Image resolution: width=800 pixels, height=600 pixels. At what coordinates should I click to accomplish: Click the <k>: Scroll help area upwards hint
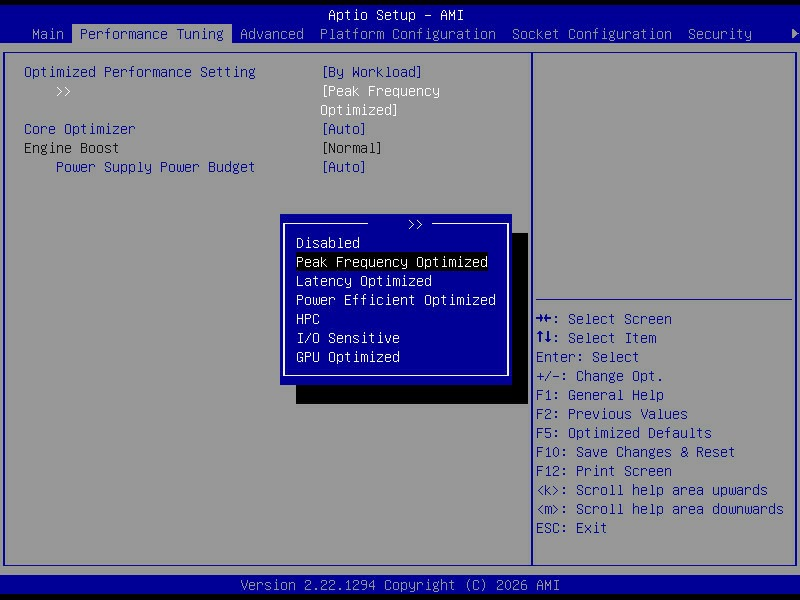click(x=652, y=490)
